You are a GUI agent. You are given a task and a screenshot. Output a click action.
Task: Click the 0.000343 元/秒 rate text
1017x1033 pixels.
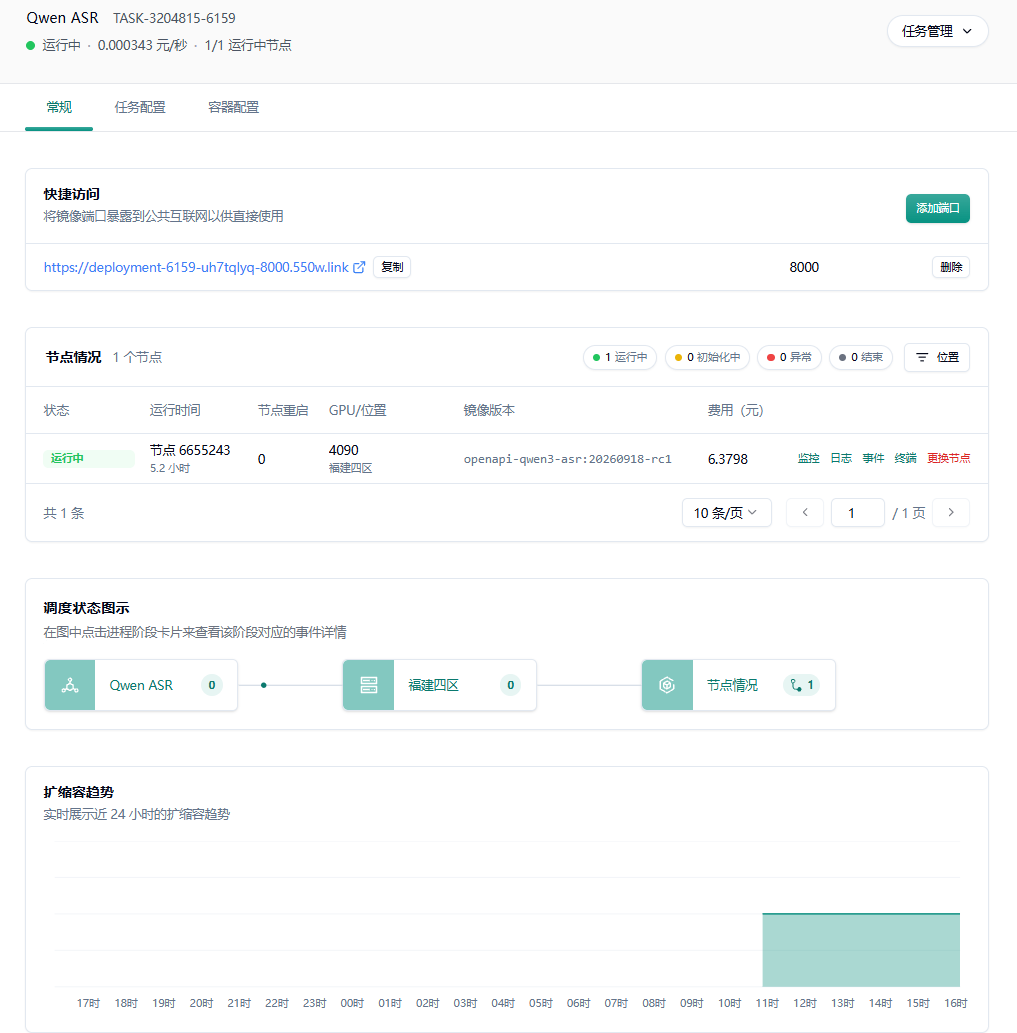(142, 45)
